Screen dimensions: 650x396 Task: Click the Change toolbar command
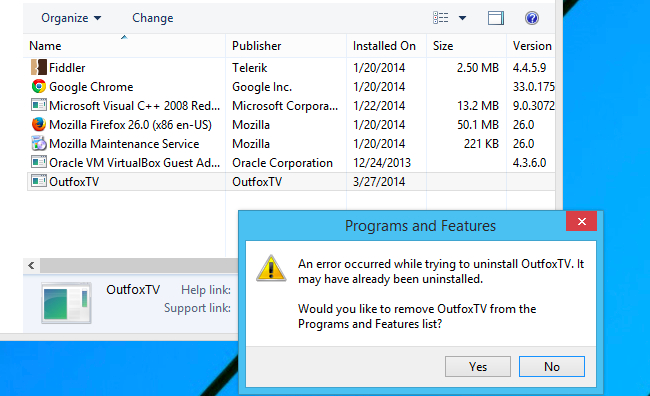pos(153,18)
